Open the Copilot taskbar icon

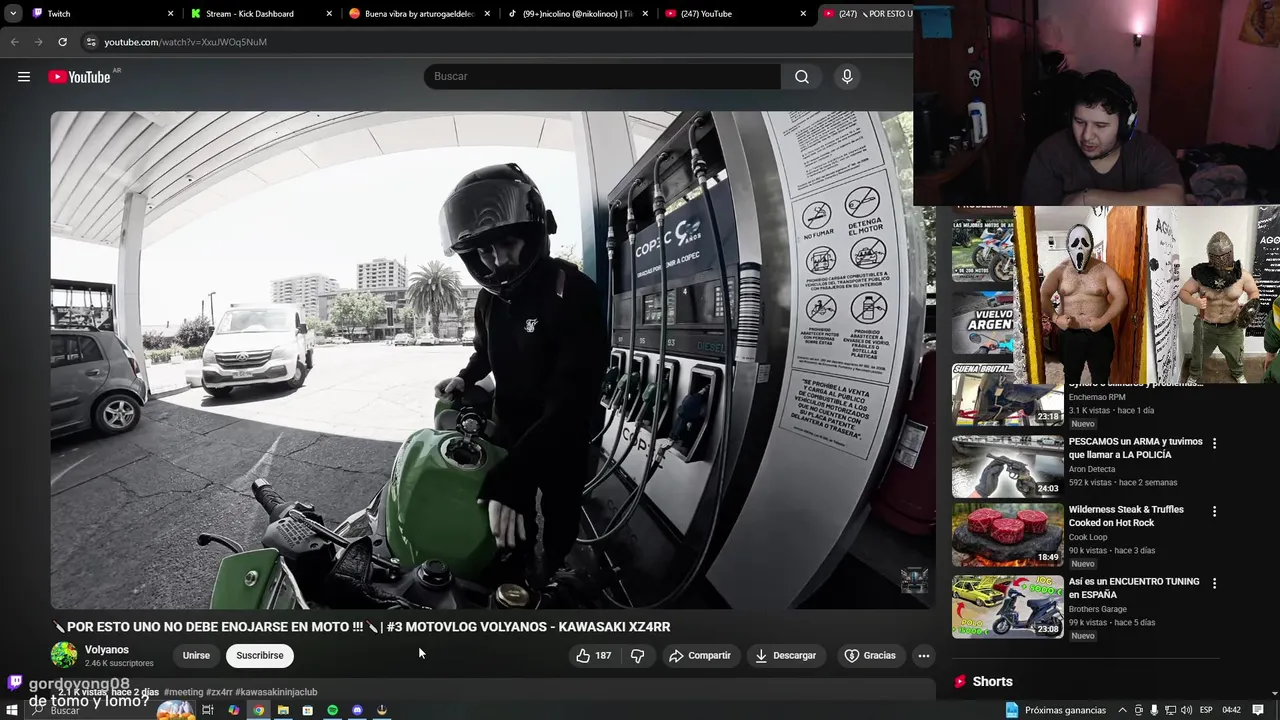[x=233, y=710]
